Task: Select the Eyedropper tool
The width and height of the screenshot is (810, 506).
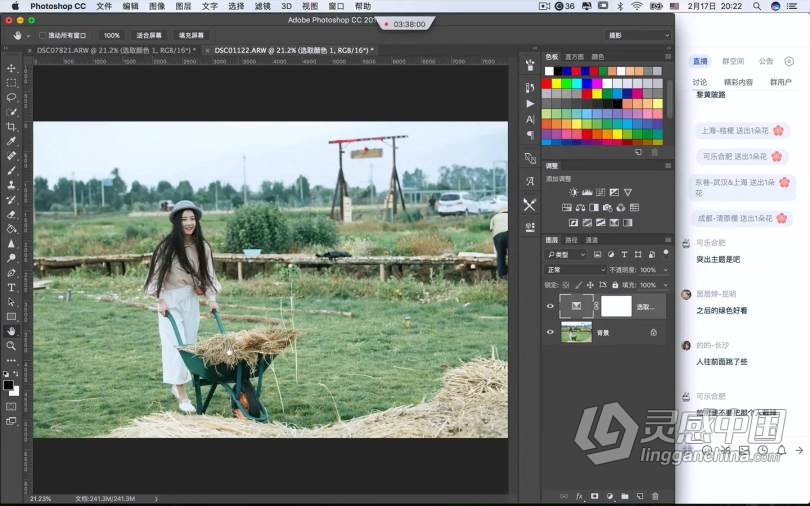Action: tap(11, 141)
